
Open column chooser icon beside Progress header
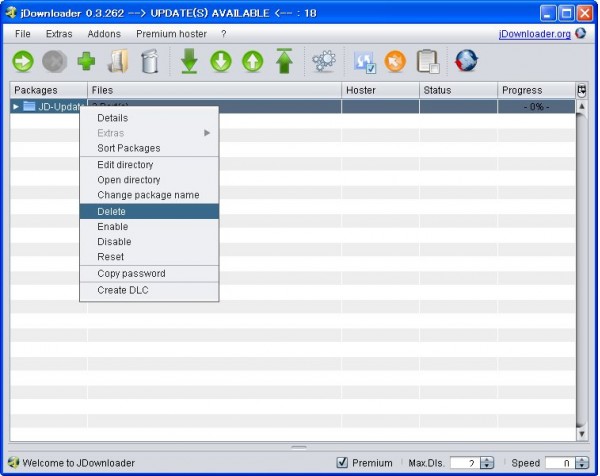581,90
